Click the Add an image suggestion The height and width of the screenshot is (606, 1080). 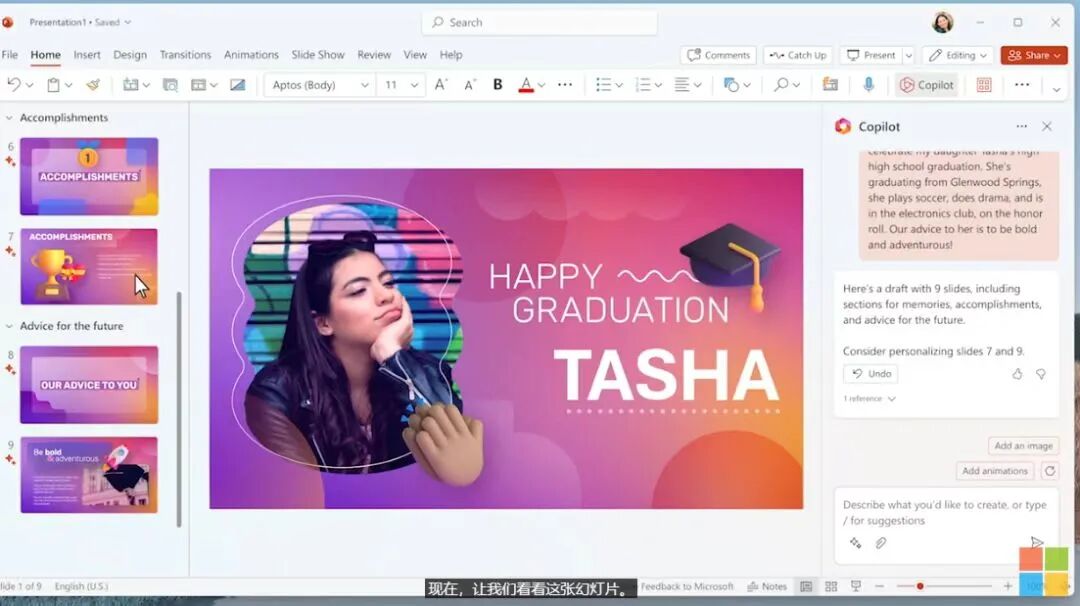point(1023,446)
